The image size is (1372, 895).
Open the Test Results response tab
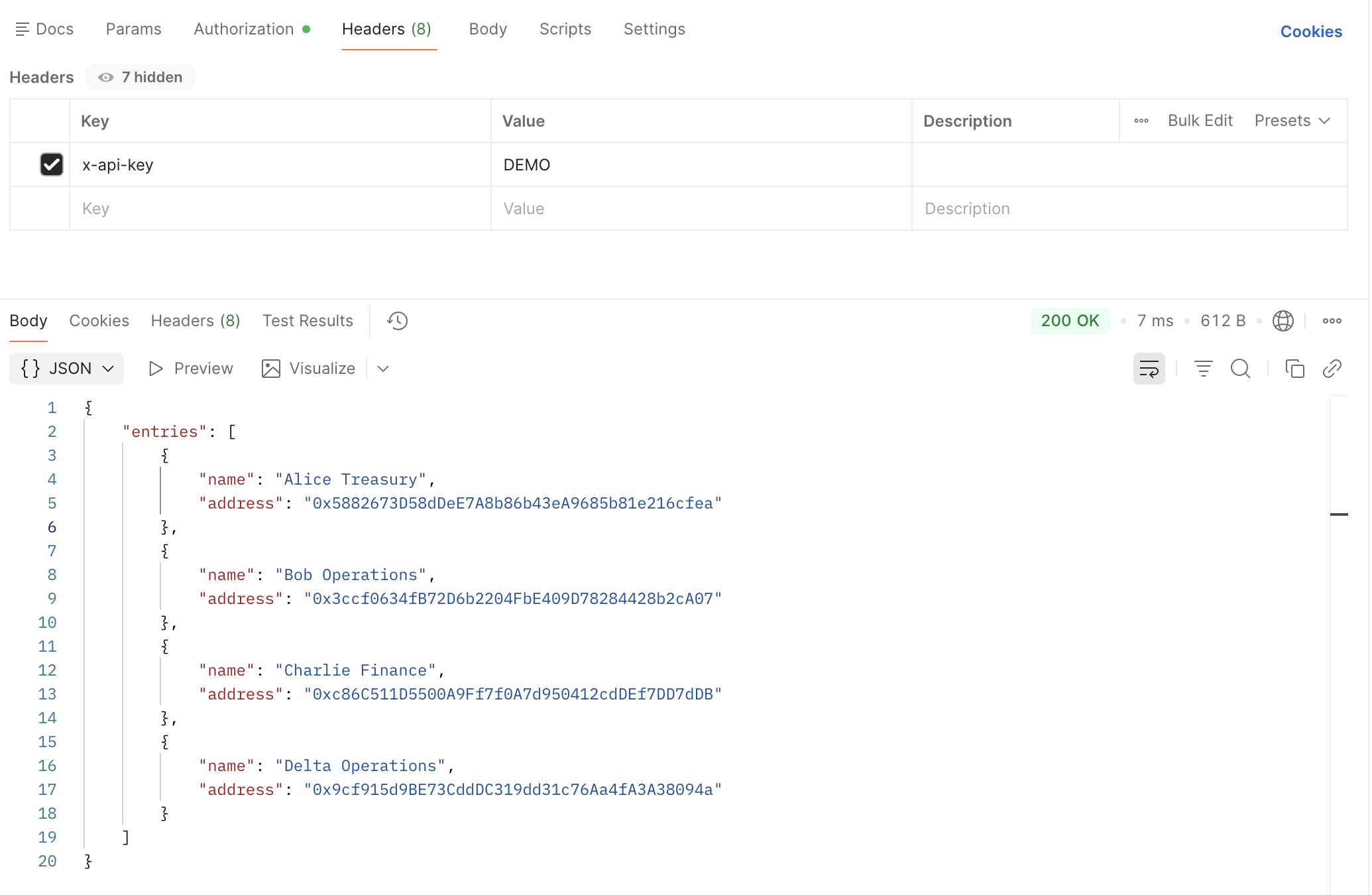pyautogui.click(x=308, y=321)
